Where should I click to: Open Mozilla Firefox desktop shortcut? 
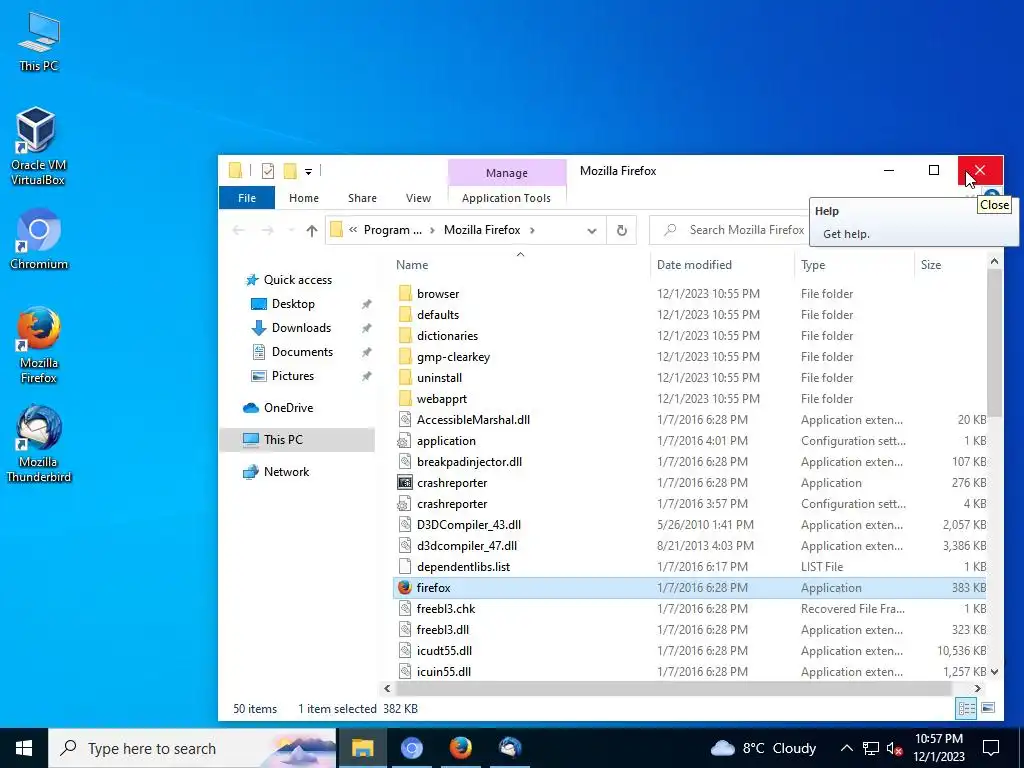pos(39,345)
